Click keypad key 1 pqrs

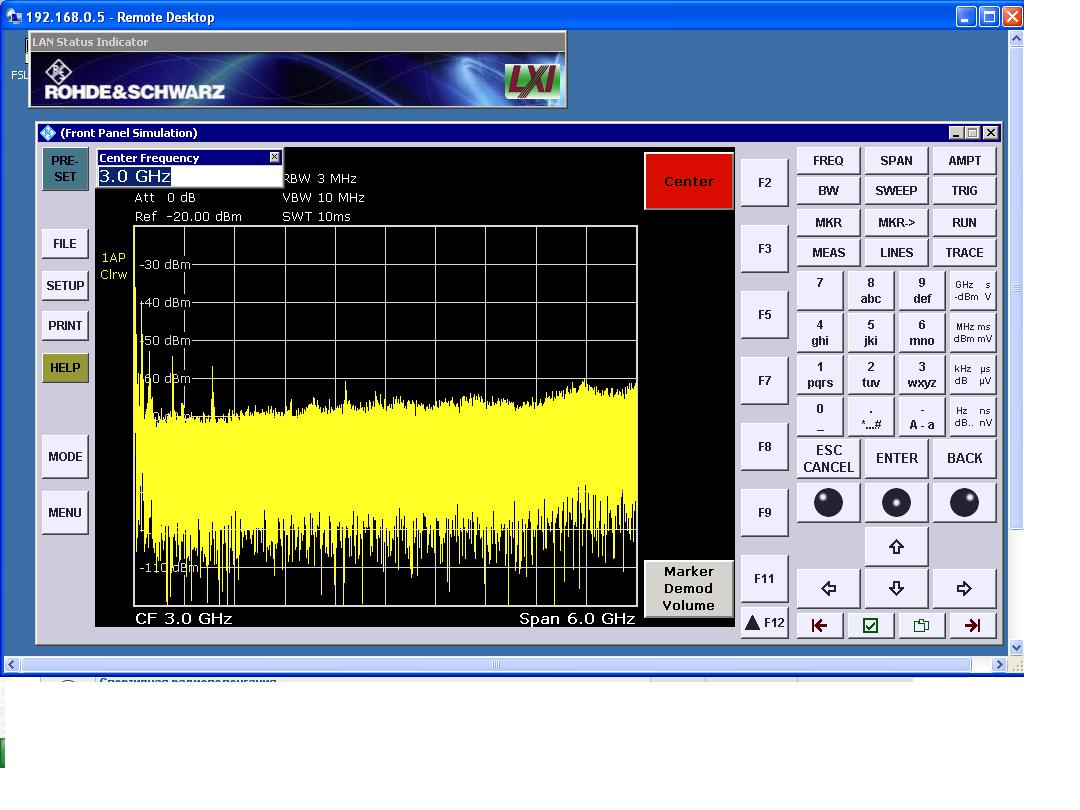tap(820, 374)
